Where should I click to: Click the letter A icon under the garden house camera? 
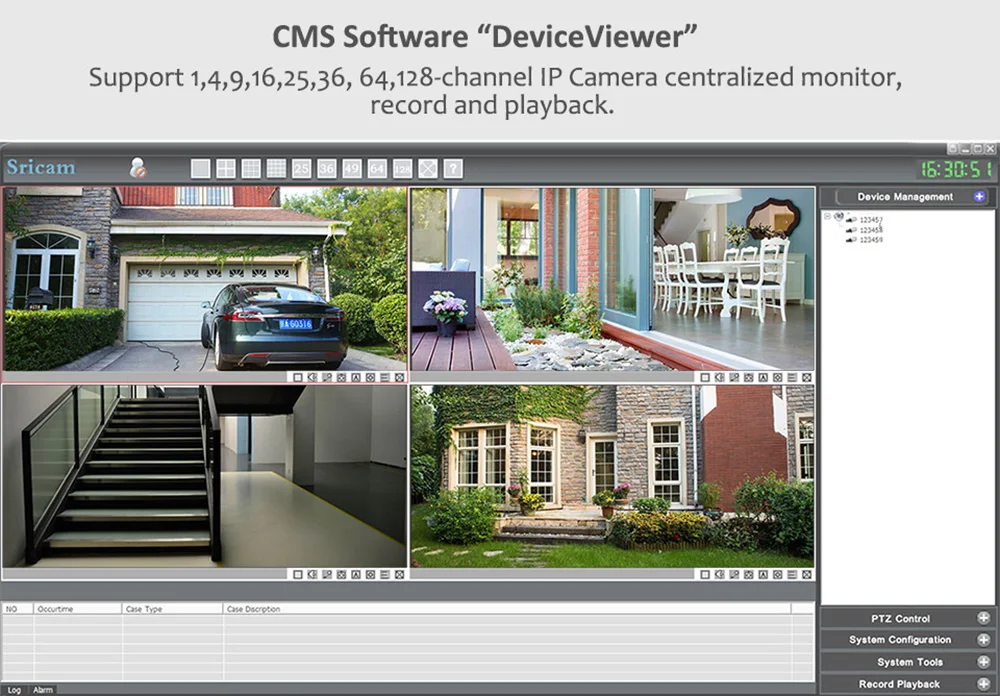[763, 575]
